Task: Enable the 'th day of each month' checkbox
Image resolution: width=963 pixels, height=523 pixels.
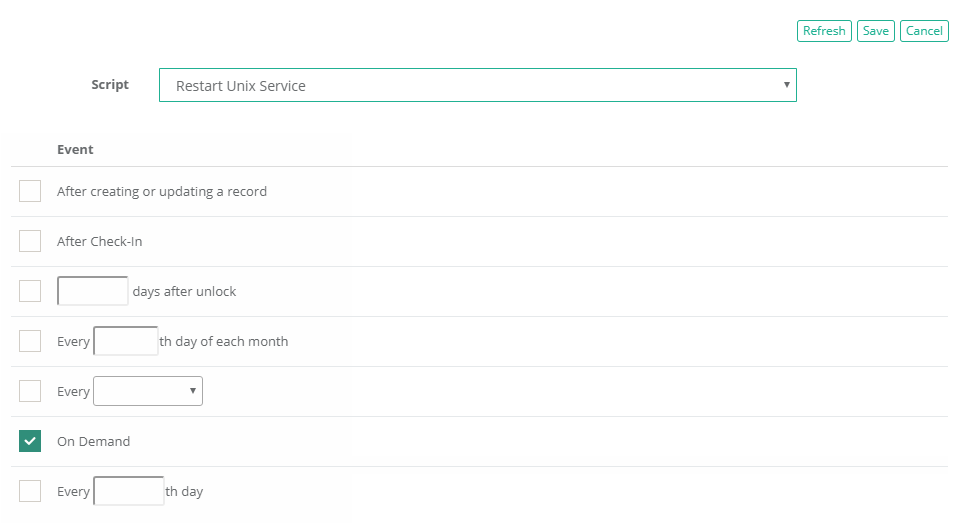Action: click(x=30, y=341)
